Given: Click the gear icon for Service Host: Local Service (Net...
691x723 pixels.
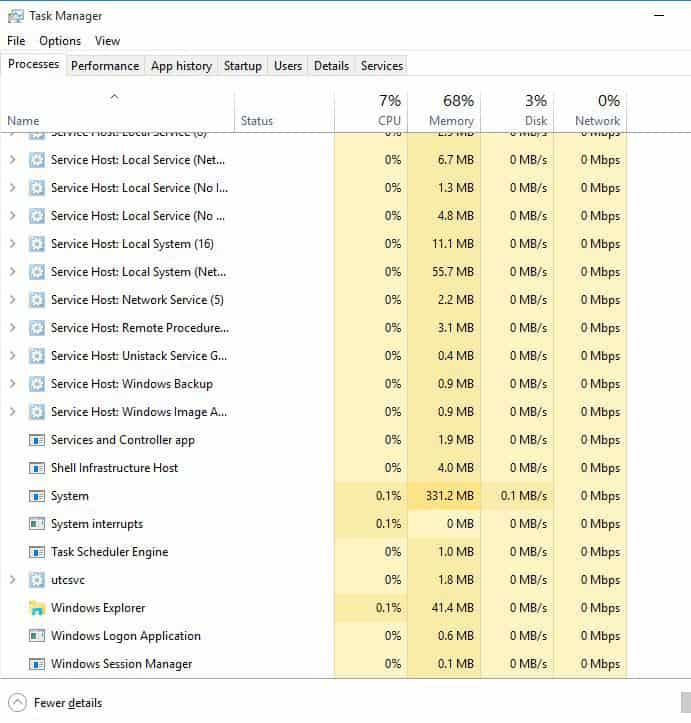Looking at the screenshot, I should click(36, 160).
